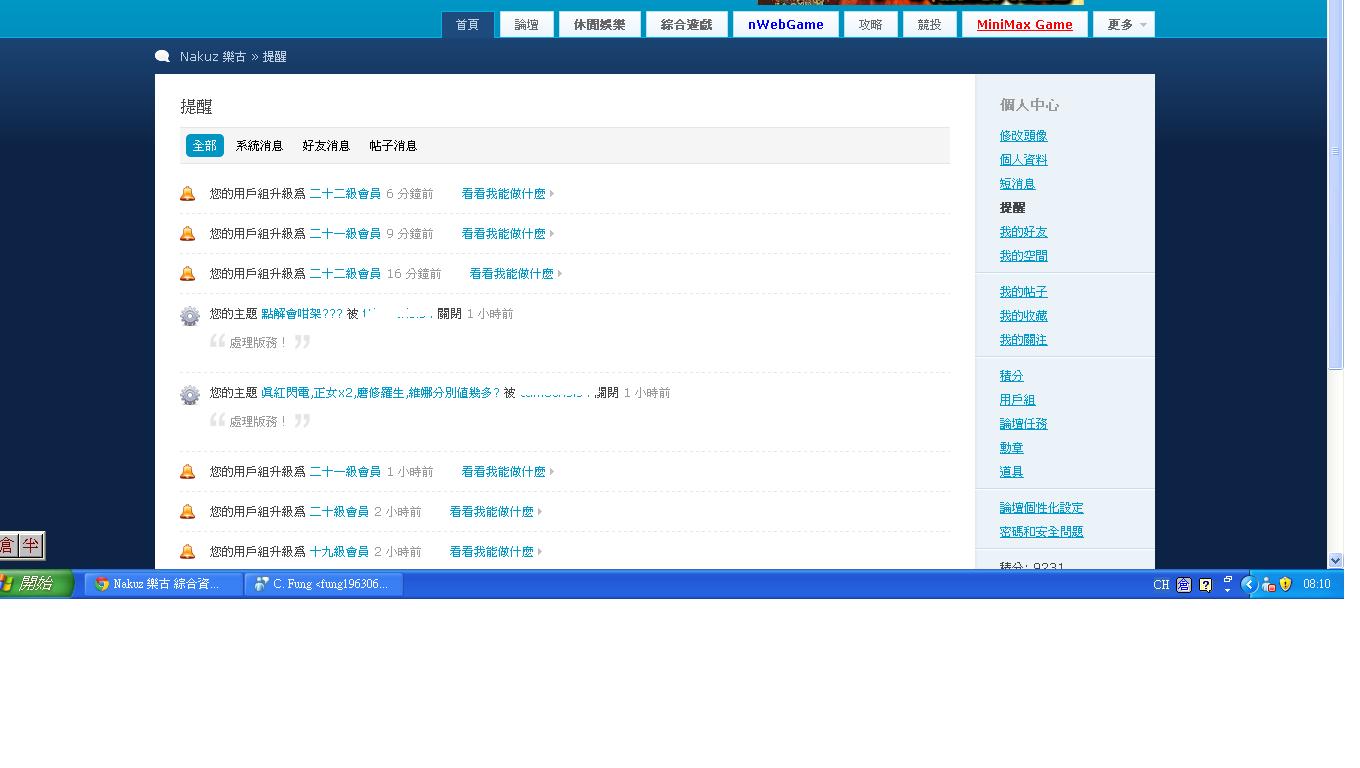Click the speech bubble icon before Nakuz 樂古
This screenshot has width=1360, height=768.
(x=162, y=57)
